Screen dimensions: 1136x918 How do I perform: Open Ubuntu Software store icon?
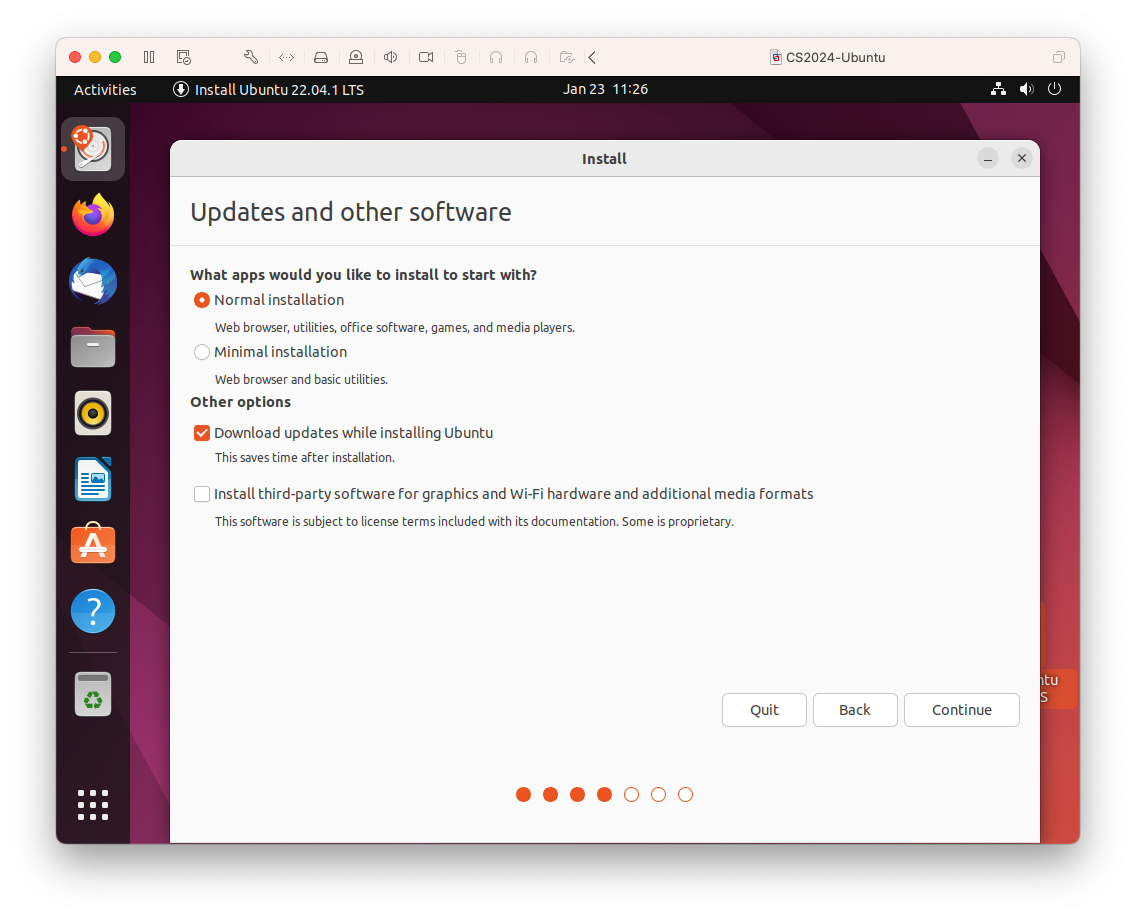pos(93,545)
